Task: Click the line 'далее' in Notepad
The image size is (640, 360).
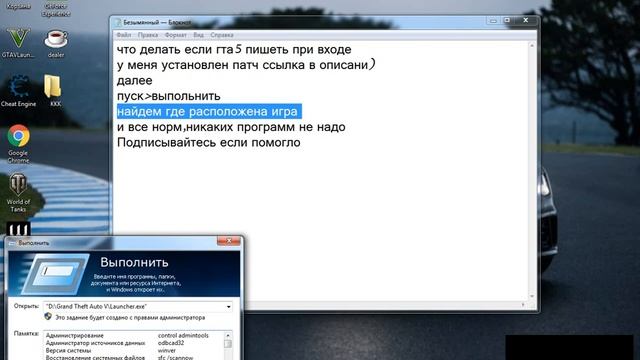Action: (x=134, y=80)
